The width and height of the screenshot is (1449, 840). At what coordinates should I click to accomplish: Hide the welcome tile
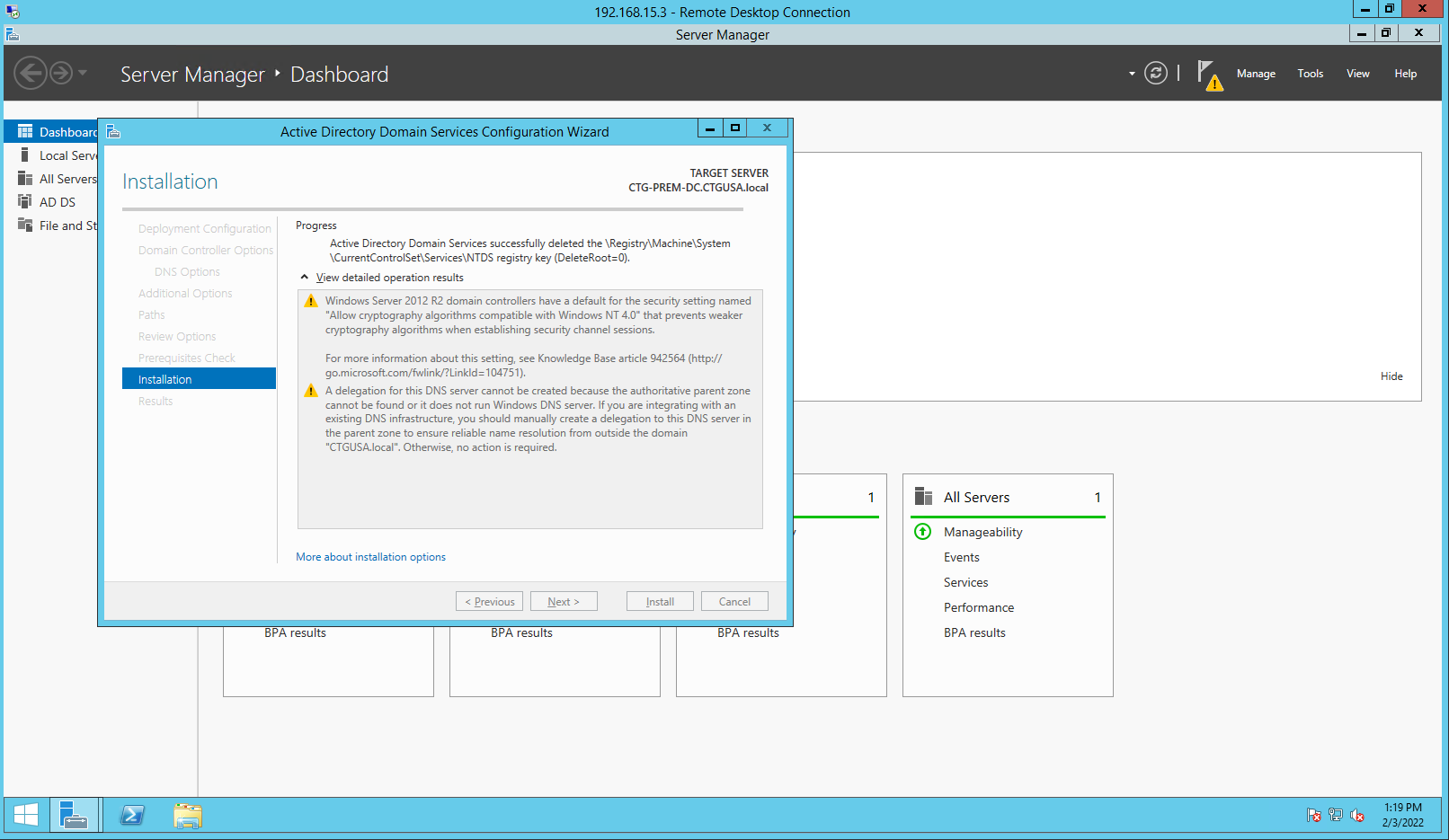pyautogui.click(x=1391, y=376)
